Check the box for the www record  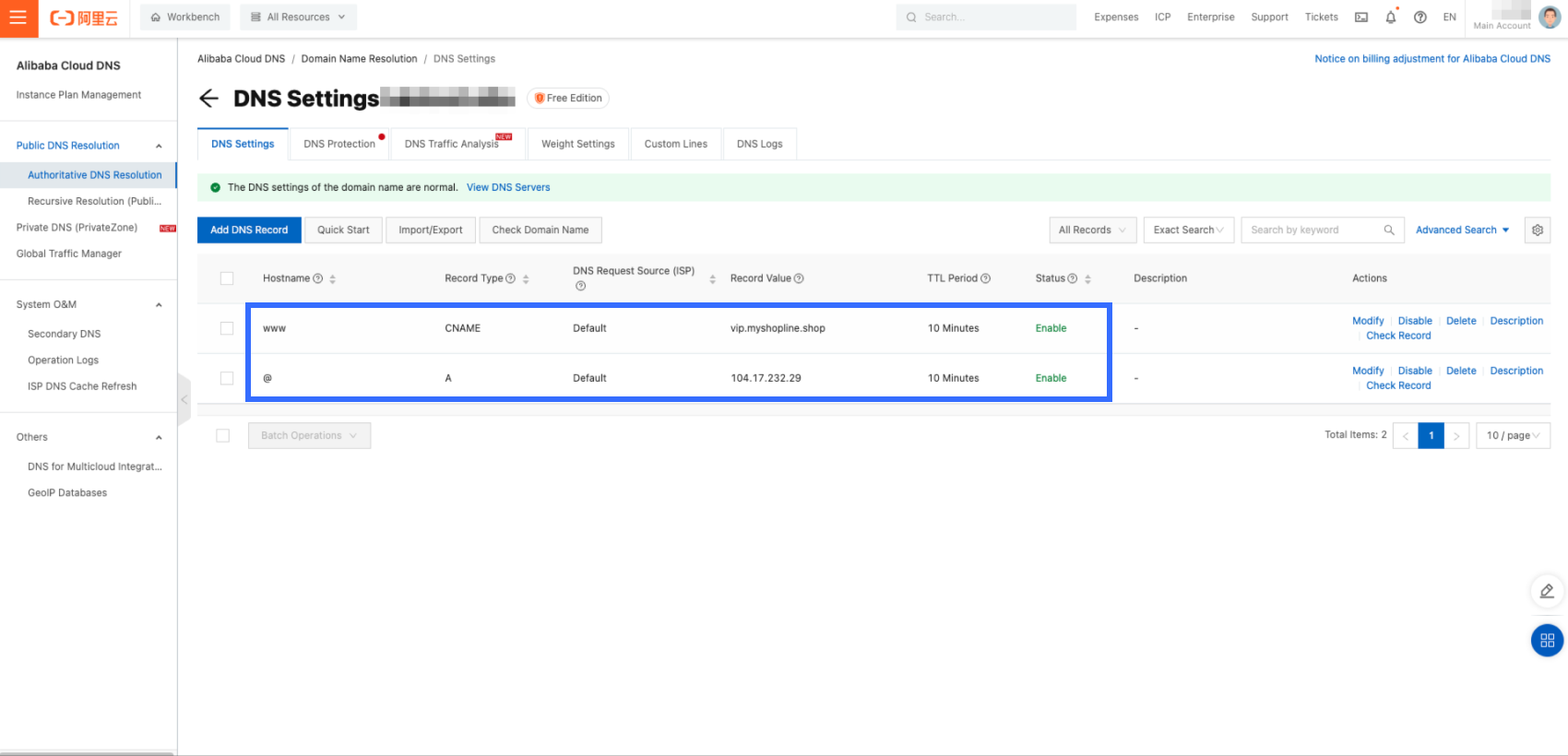[227, 328]
